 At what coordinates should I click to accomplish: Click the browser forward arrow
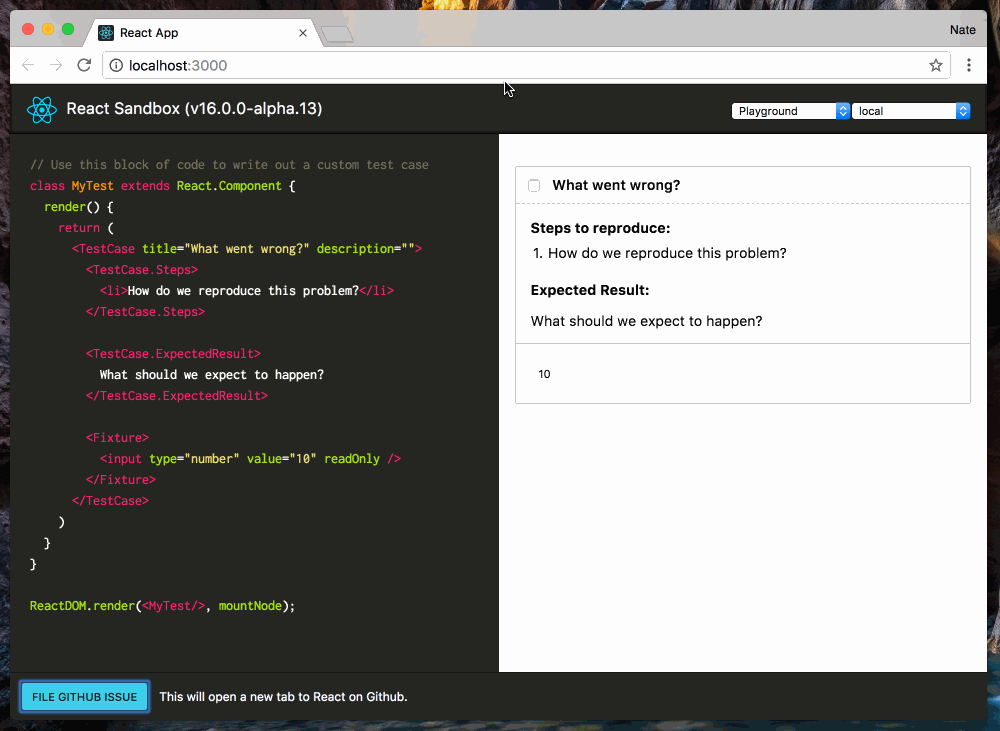pyautogui.click(x=56, y=65)
